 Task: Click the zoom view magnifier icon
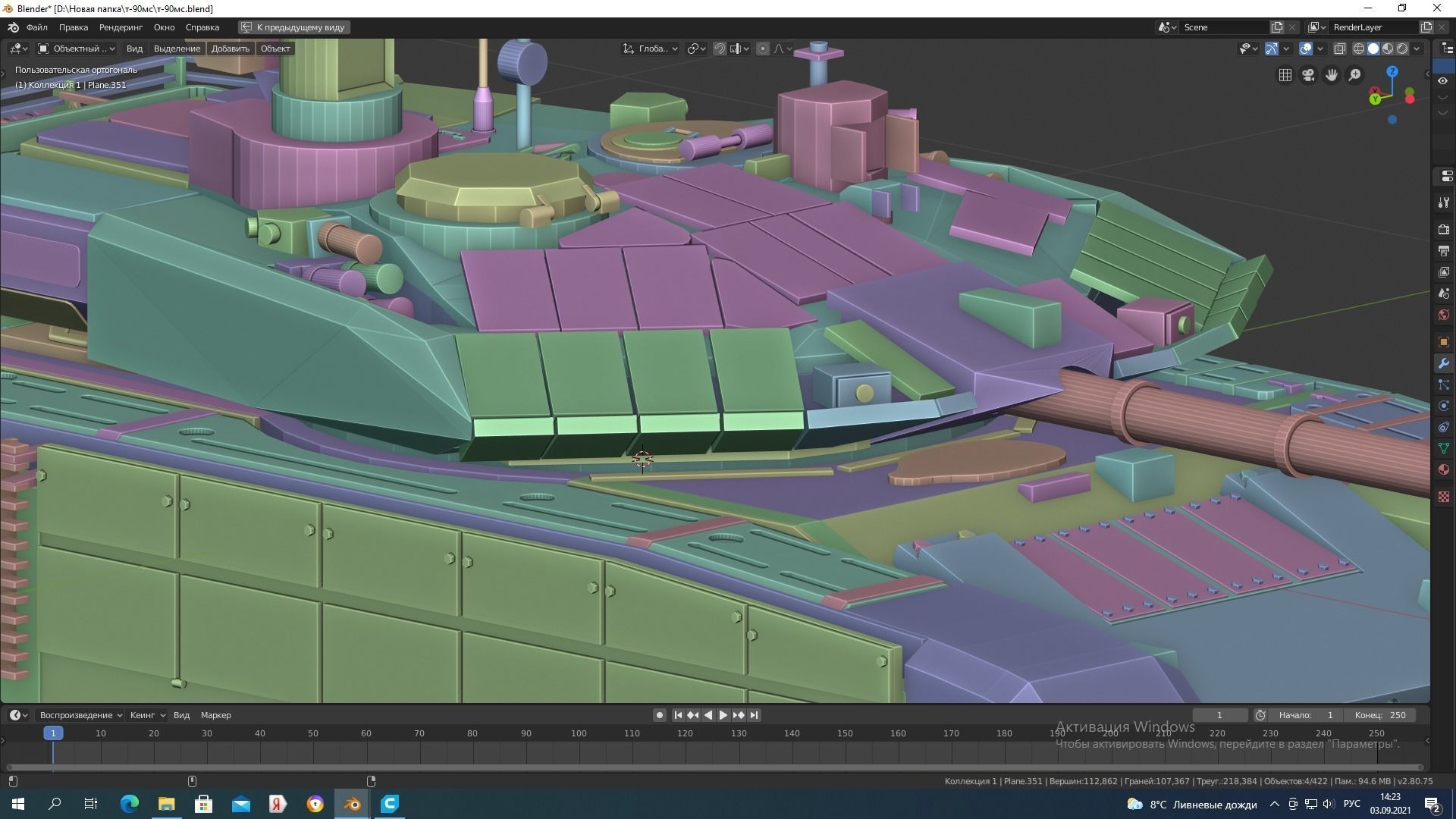[x=1354, y=75]
